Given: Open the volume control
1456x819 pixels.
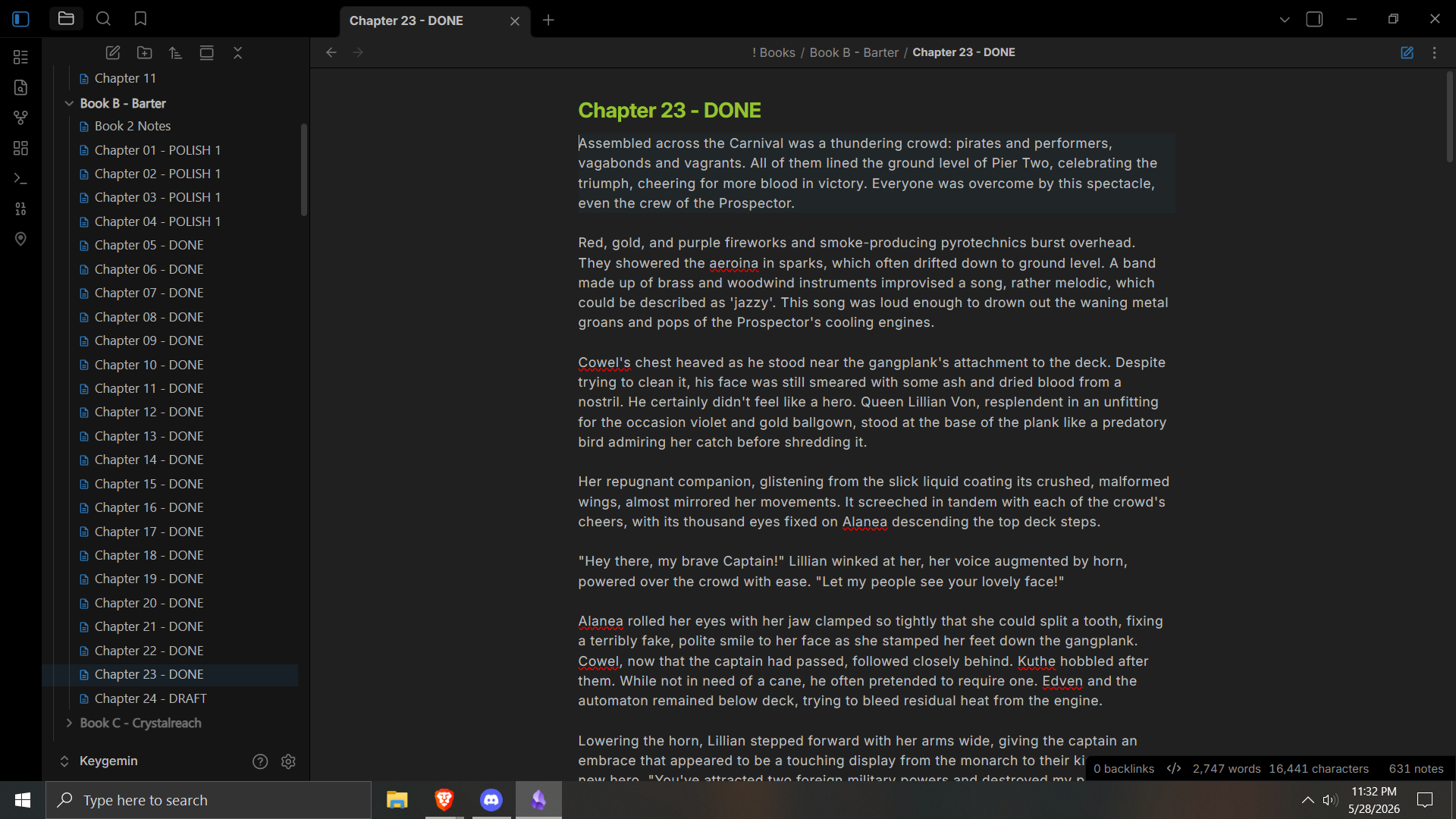Looking at the screenshot, I should click(x=1329, y=800).
